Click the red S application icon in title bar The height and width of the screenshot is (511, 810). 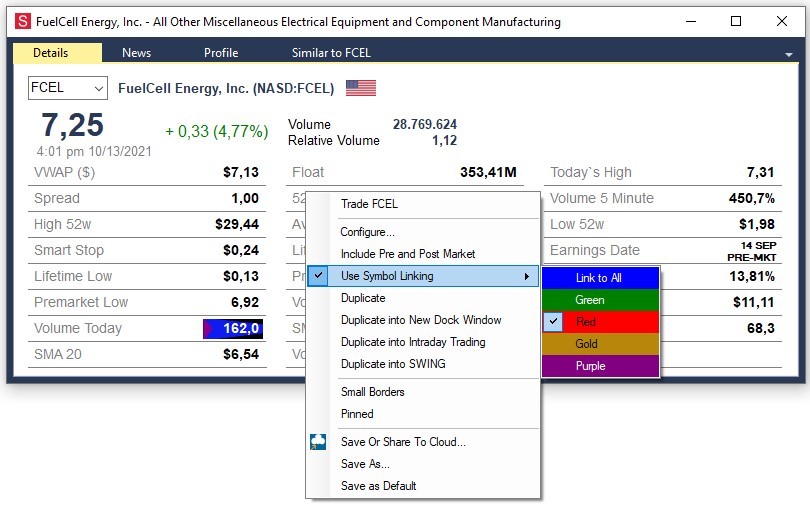pos(23,21)
